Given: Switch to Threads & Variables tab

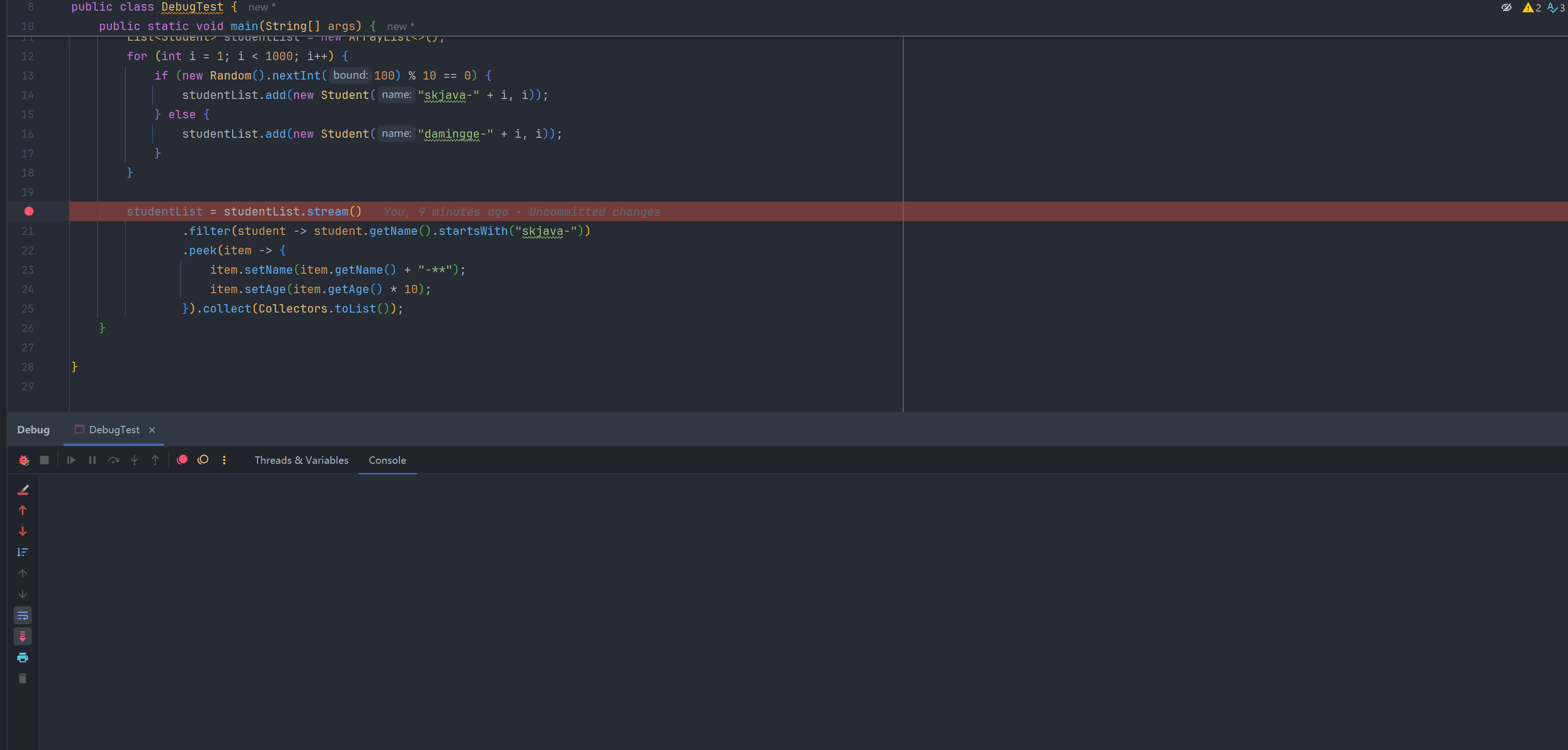Looking at the screenshot, I should tap(301, 460).
